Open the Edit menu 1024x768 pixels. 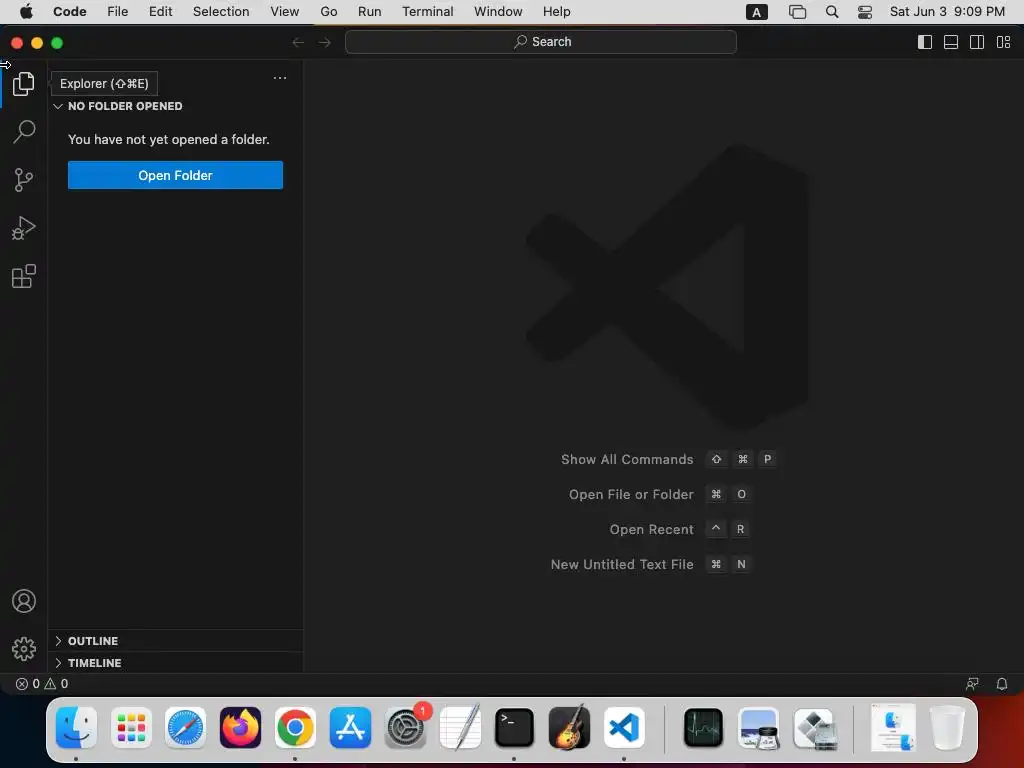click(160, 12)
